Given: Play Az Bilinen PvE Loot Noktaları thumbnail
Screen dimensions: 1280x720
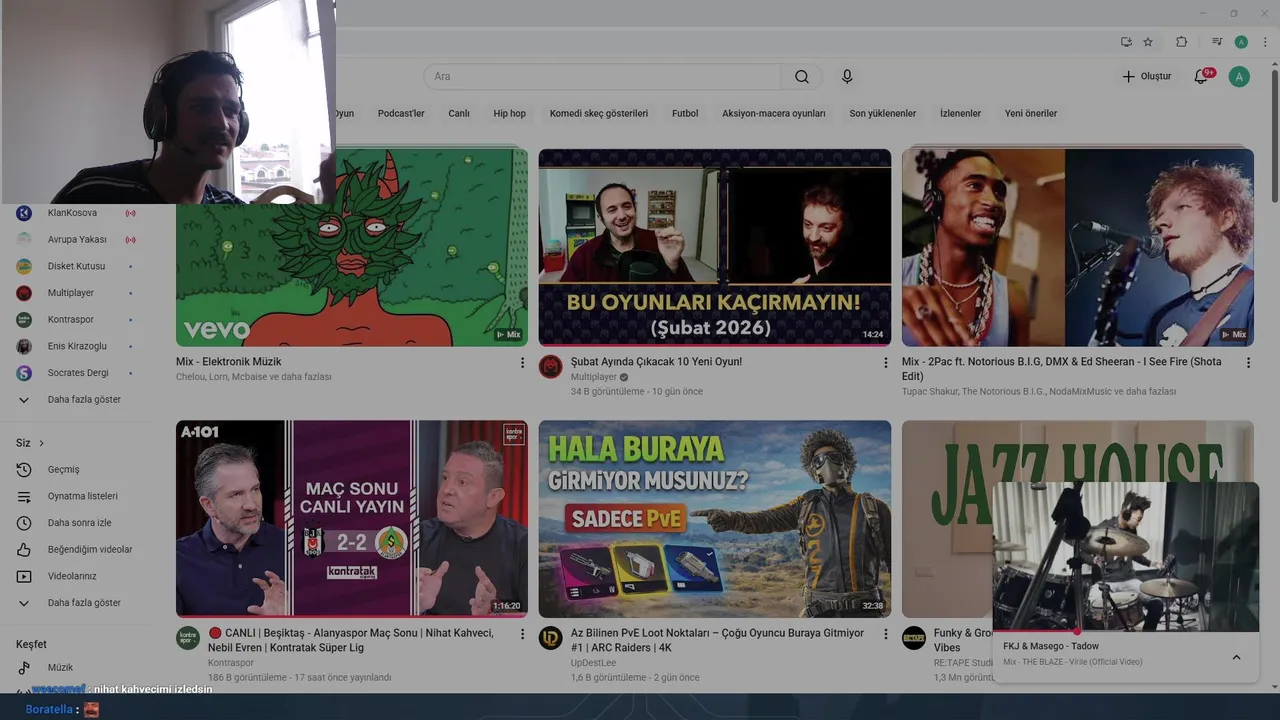Looking at the screenshot, I should tap(715, 518).
